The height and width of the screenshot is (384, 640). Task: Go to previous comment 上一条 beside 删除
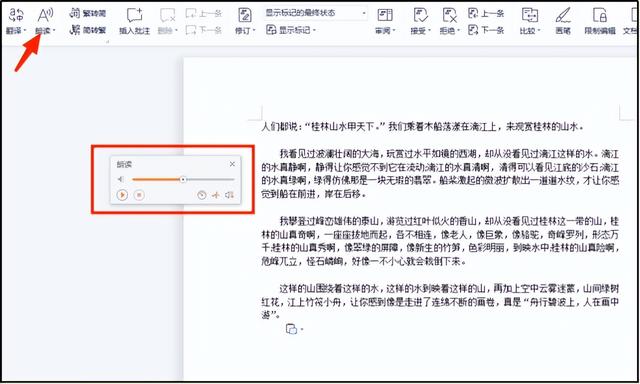204,13
